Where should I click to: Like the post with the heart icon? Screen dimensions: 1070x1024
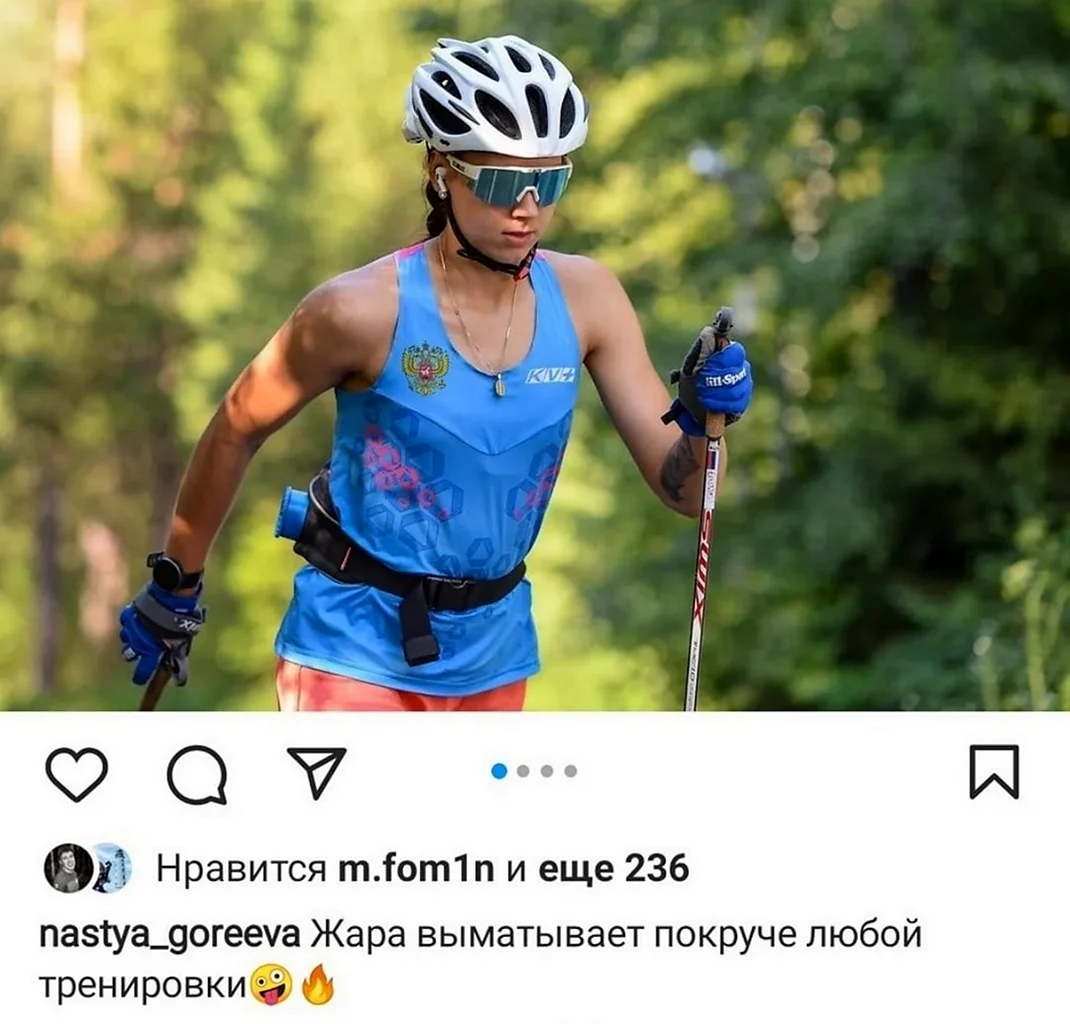[x=76, y=774]
